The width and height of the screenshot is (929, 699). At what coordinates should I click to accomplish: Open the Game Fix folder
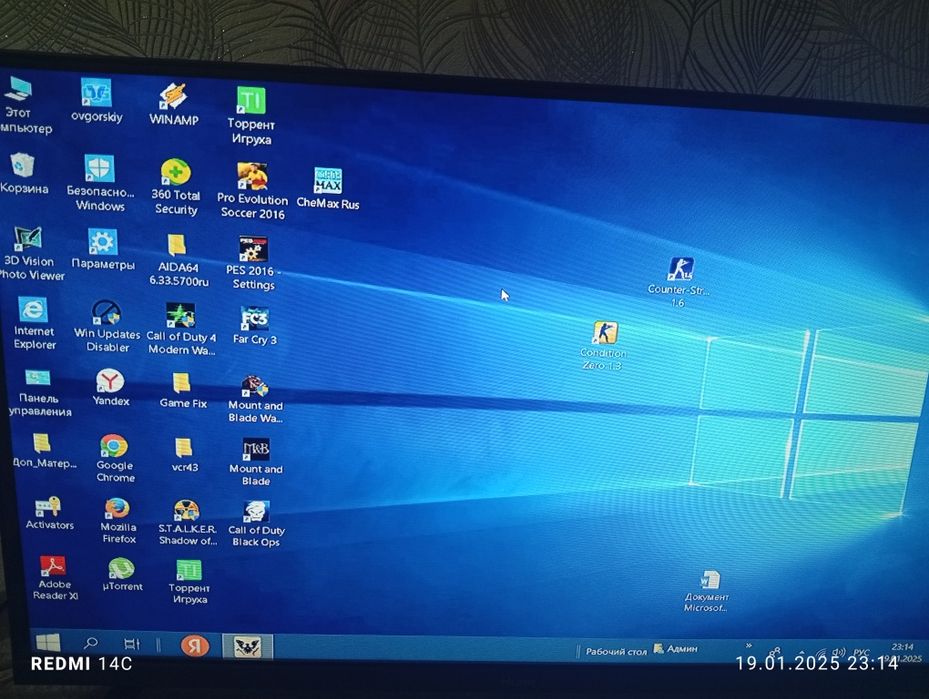pyautogui.click(x=182, y=390)
